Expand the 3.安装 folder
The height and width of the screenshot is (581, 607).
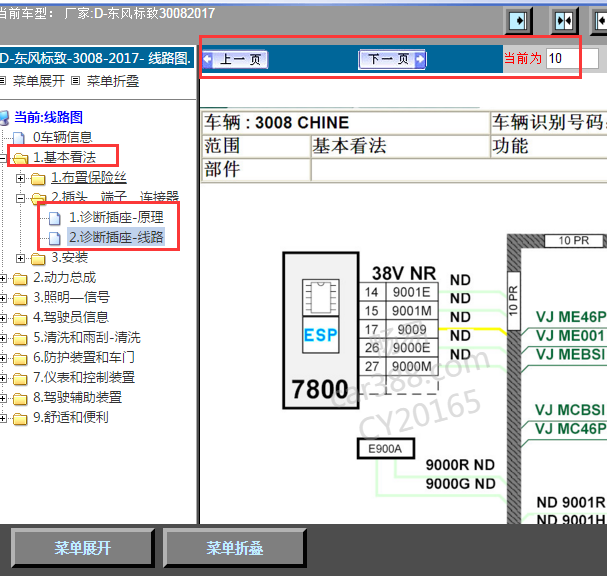click(20, 258)
